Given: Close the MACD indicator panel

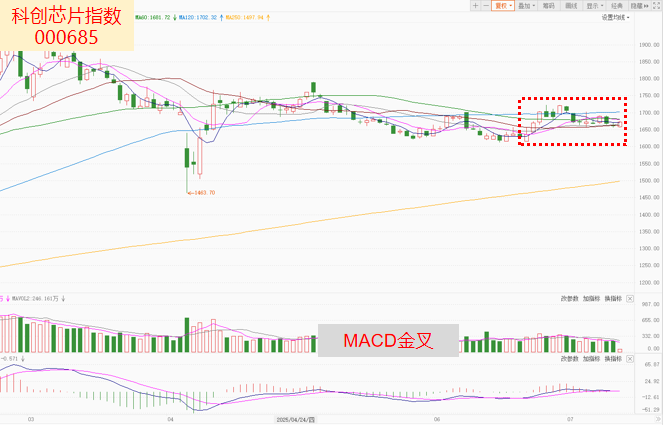Looking at the screenshot, I should point(630,359).
